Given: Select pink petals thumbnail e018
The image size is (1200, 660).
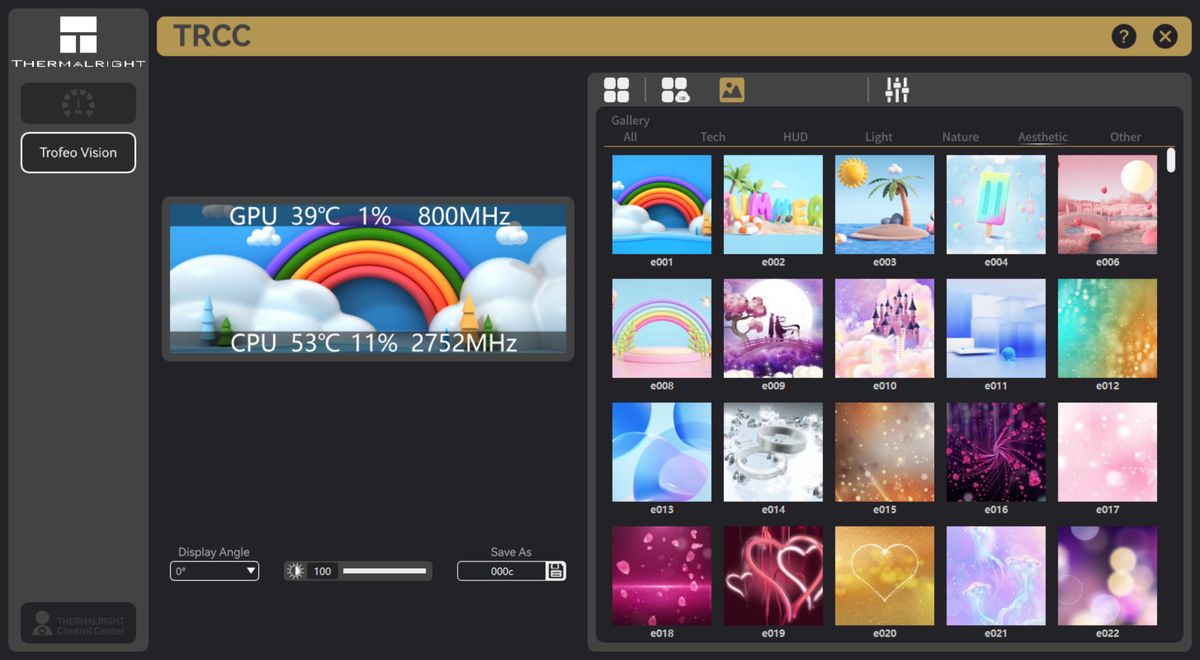Looking at the screenshot, I should (x=662, y=576).
